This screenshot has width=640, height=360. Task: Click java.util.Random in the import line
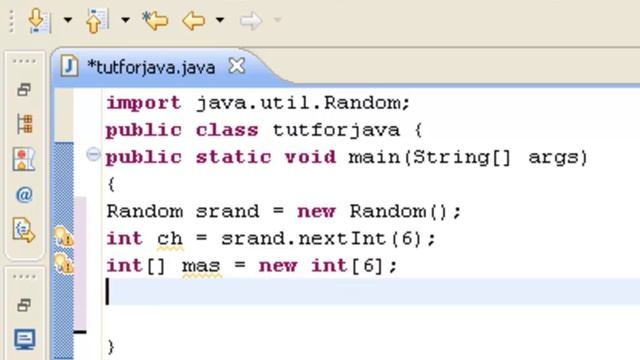click(299, 103)
